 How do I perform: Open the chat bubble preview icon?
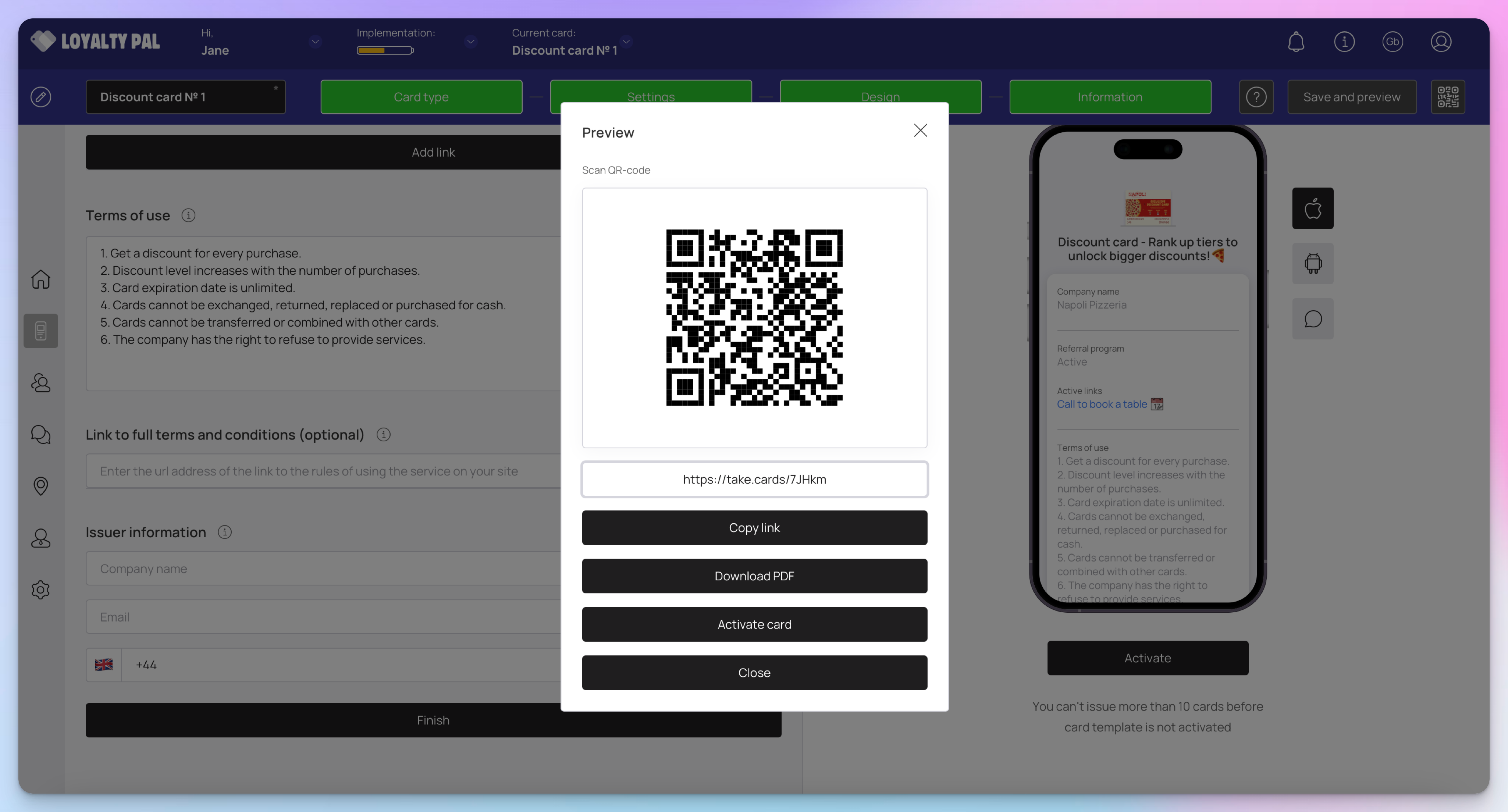pyautogui.click(x=1312, y=319)
